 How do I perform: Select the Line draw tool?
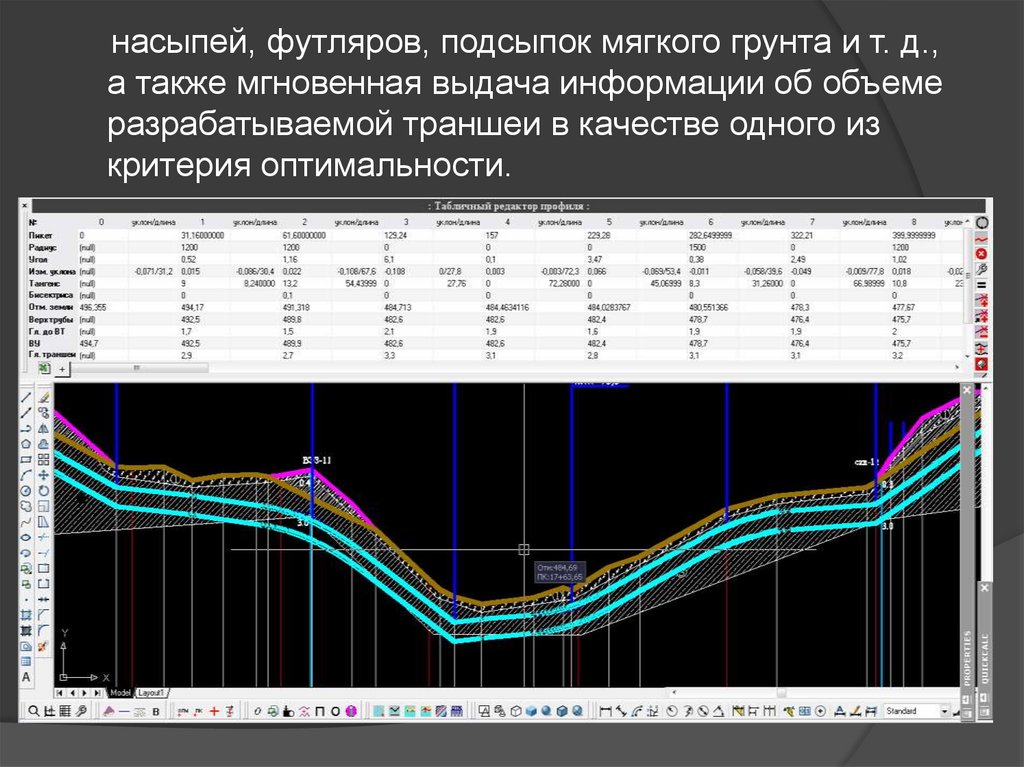[26, 397]
